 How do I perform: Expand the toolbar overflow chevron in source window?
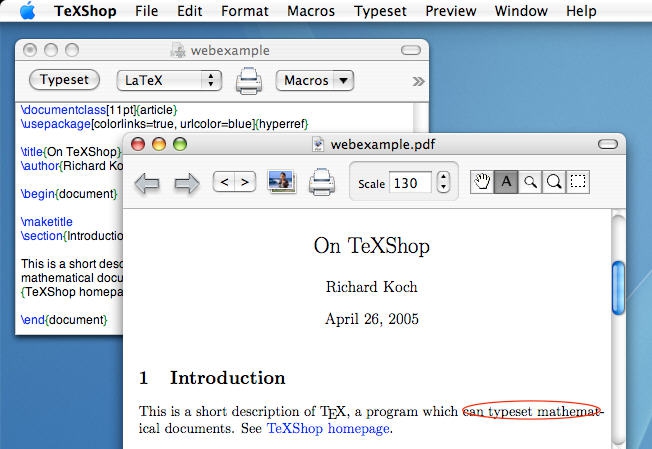coord(418,81)
